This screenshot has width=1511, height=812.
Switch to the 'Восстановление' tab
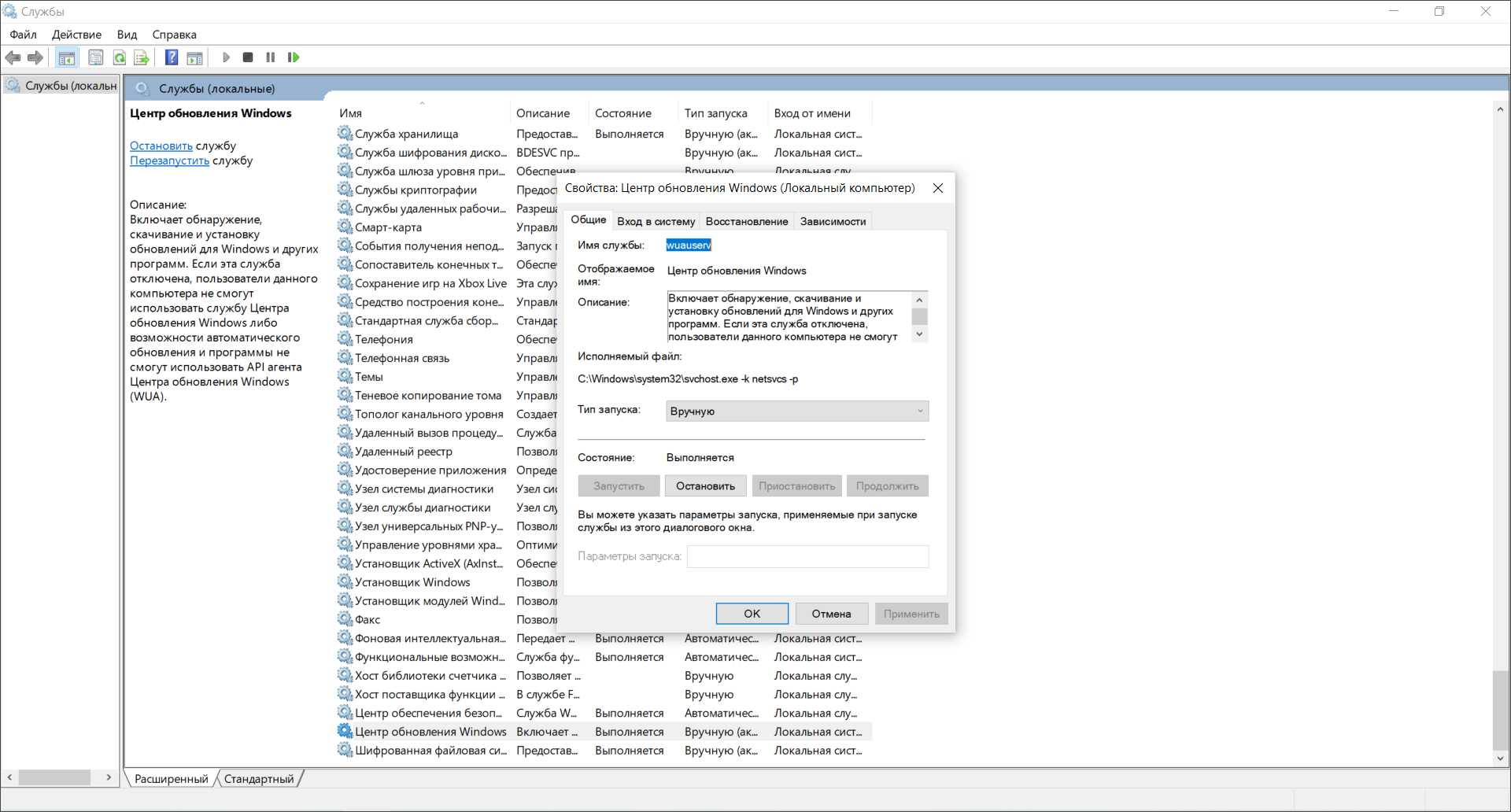click(x=746, y=221)
